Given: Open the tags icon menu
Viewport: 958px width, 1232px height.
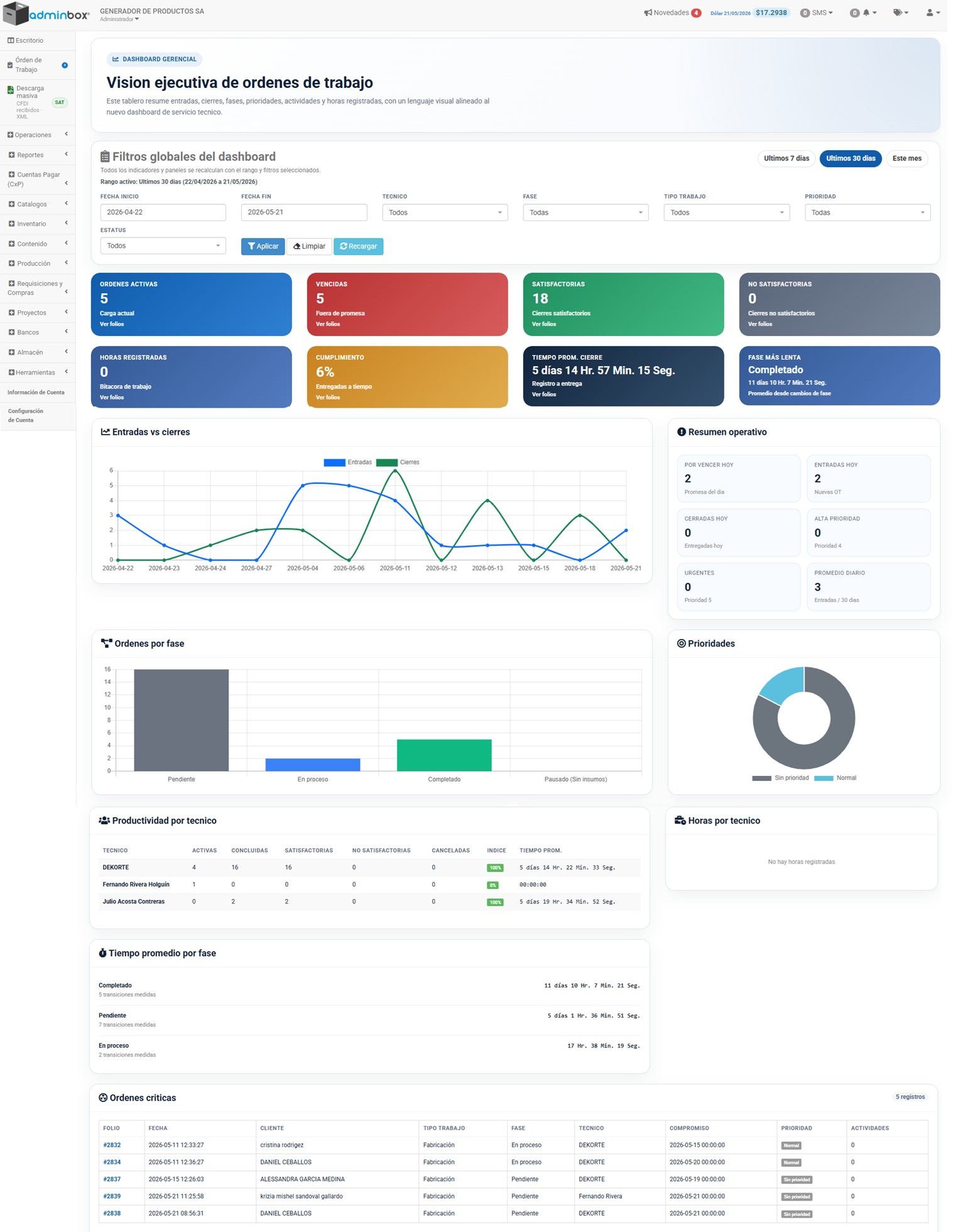Looking at the screenshot, I should tap(901, 13).
